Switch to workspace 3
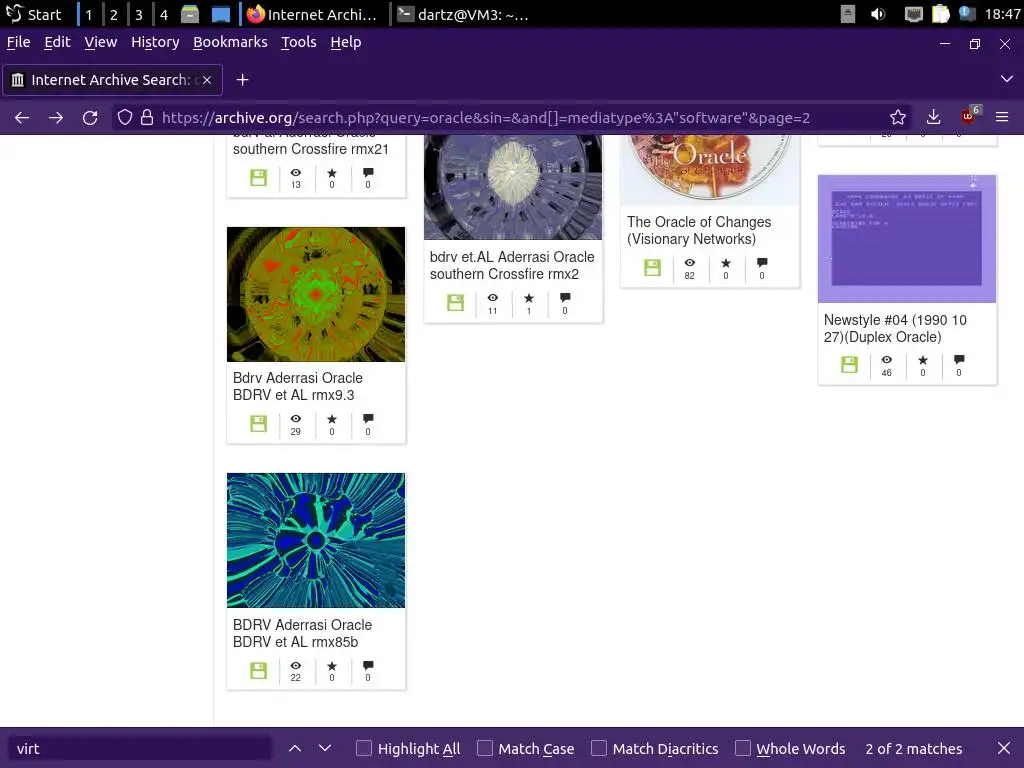Image resolution: width=1024 pixels, height=768 pixels. 138,14
